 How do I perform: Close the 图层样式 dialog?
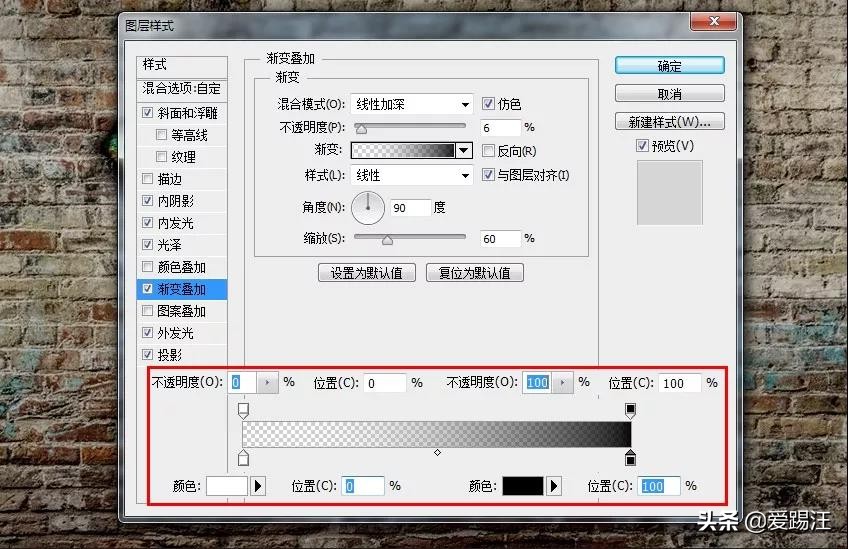coord(713,21)
